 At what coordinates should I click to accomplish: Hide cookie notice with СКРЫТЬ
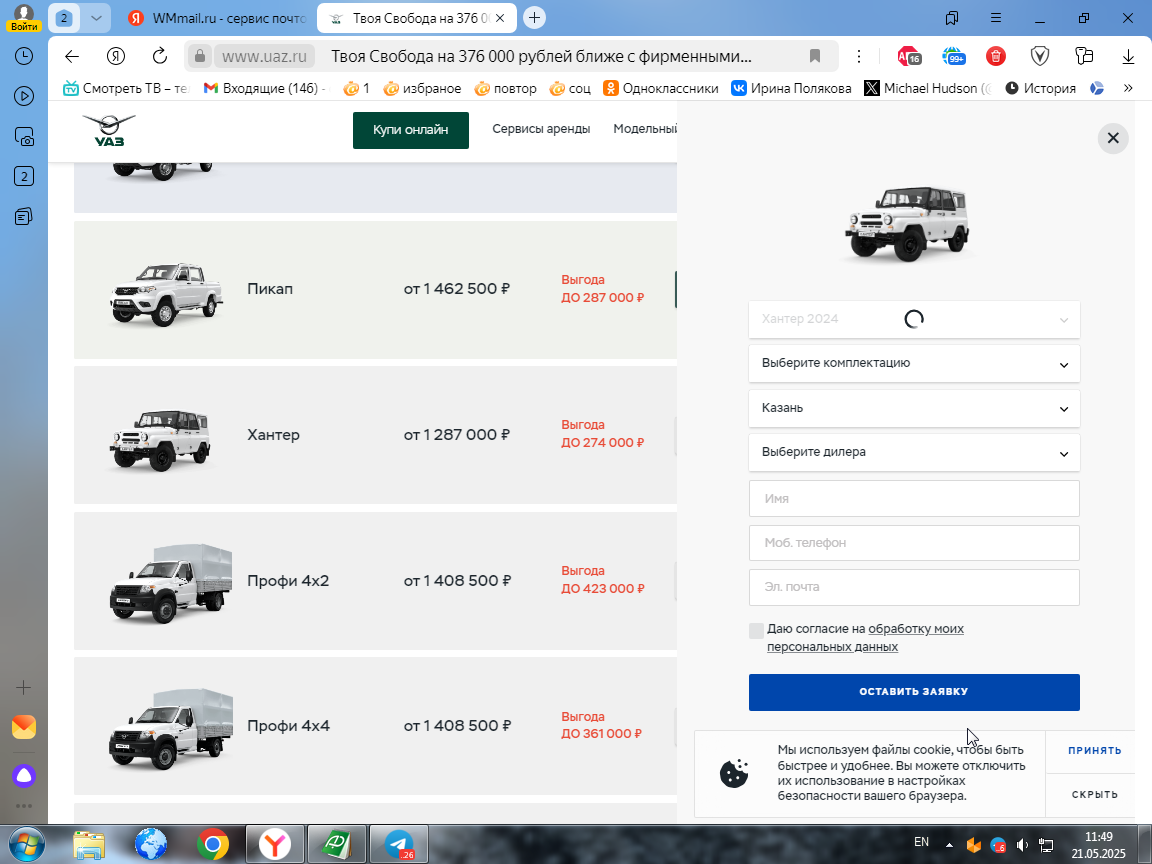click(x=1095, y=795)
